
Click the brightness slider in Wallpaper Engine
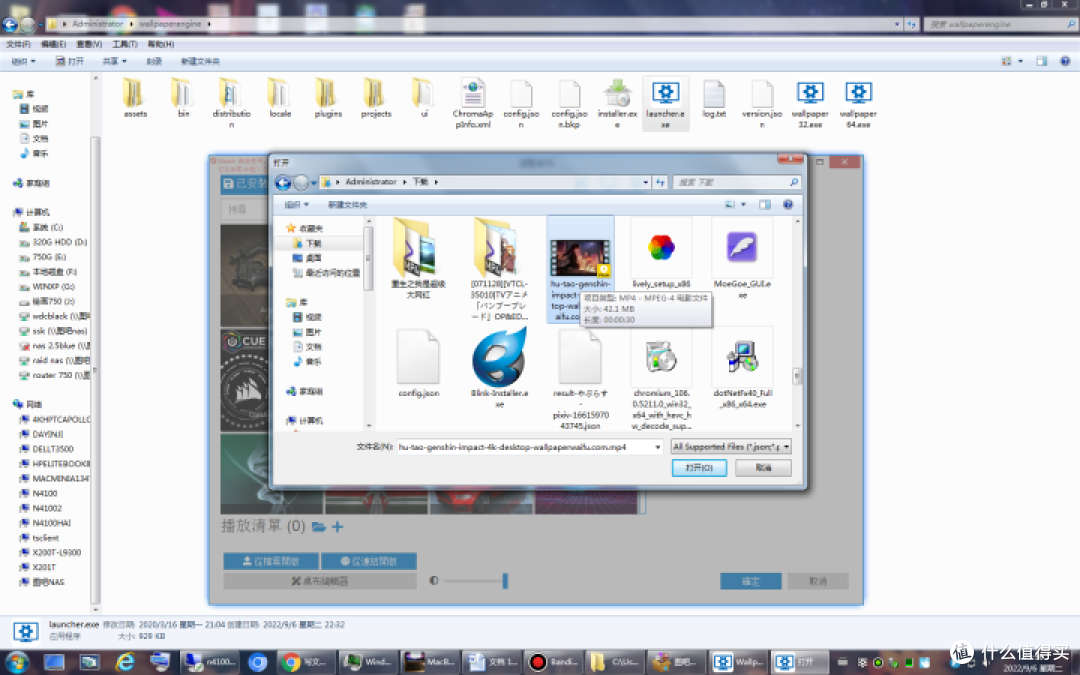pos(475,581)
